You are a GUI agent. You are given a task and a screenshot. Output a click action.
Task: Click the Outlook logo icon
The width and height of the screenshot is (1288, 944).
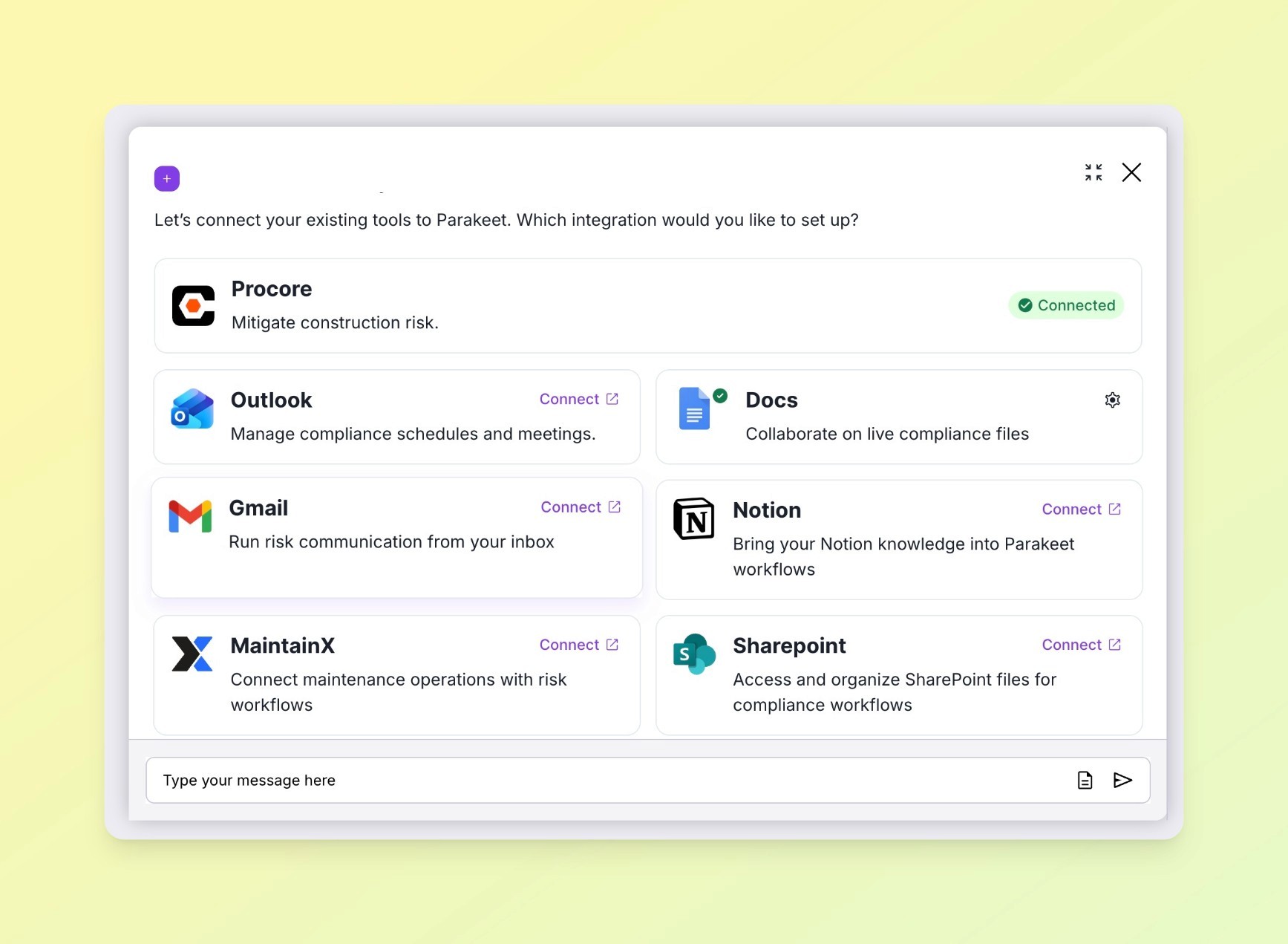(x=192, y=408)
